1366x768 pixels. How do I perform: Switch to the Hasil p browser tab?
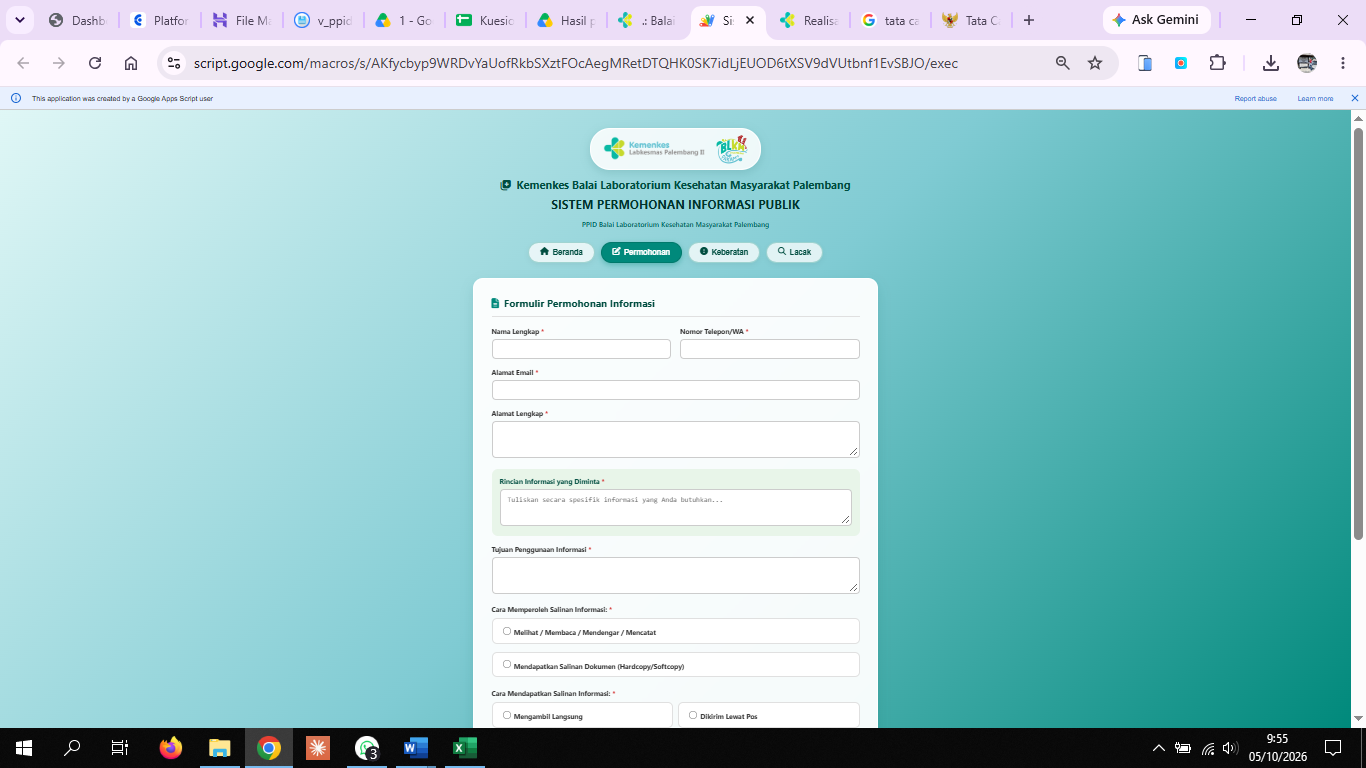tap(567, 20)
